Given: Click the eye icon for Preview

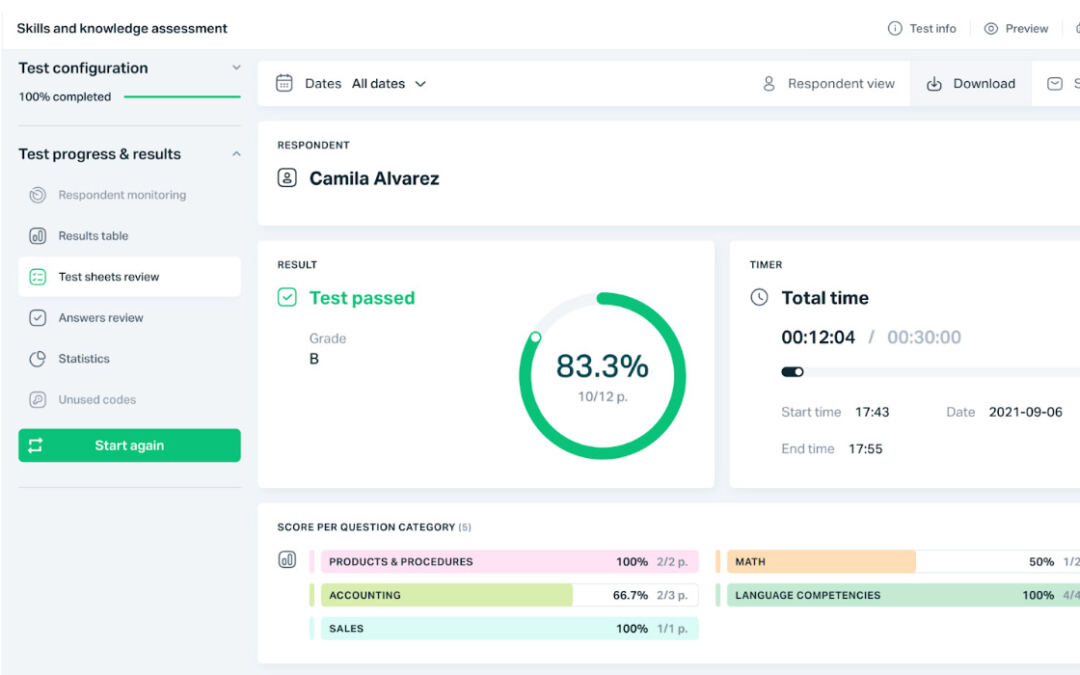Looking at the screenshot, I should [991, 28].
